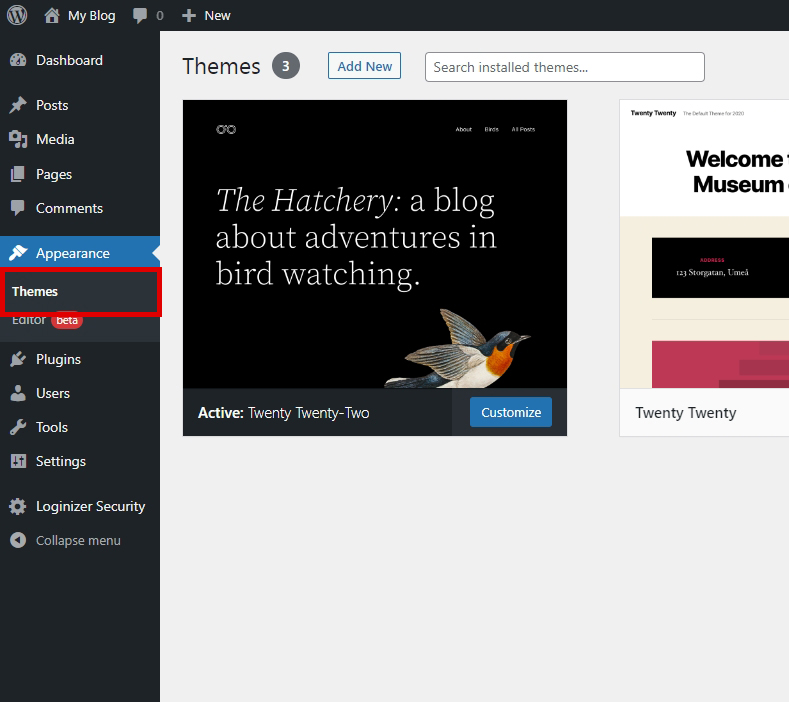Open My Blog site link

click(x=92, y=16)
